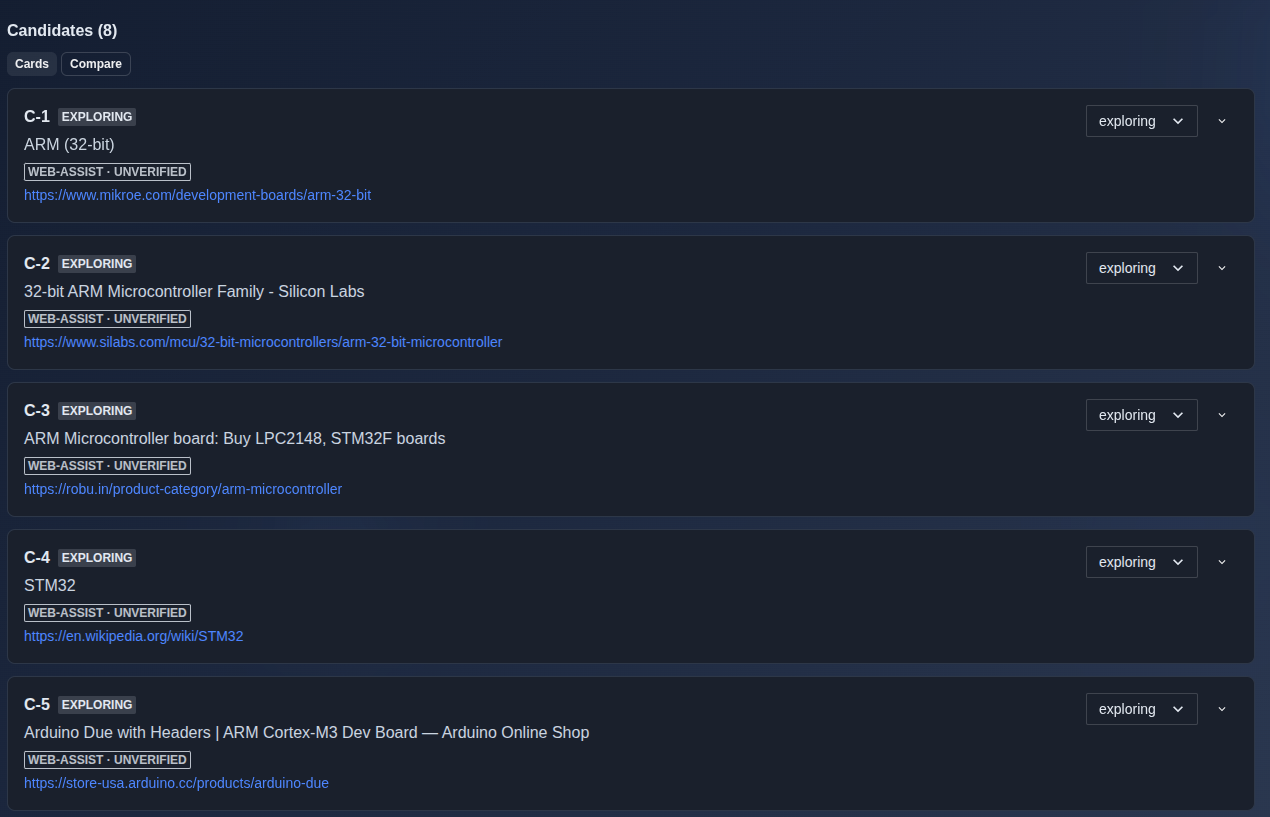Image resolution: width=1270 pixels, height=817 pixels.
Task: Expand card C-3 with the chevron
Action: tap(1222, 415)
